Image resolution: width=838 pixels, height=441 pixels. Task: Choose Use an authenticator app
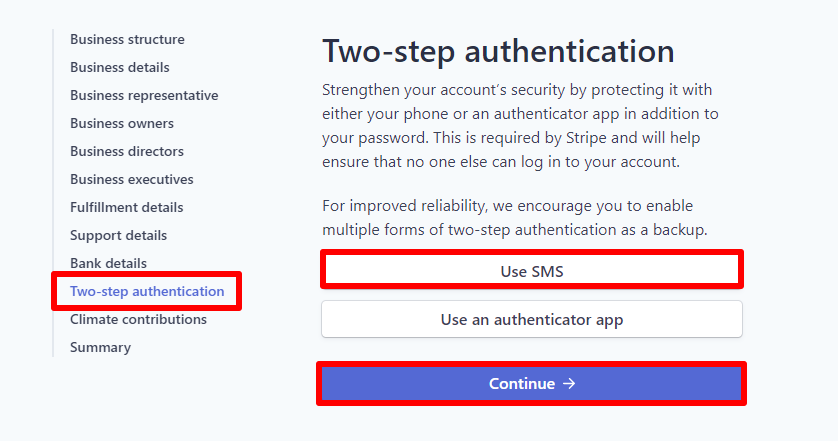click(x=531, y=320)
